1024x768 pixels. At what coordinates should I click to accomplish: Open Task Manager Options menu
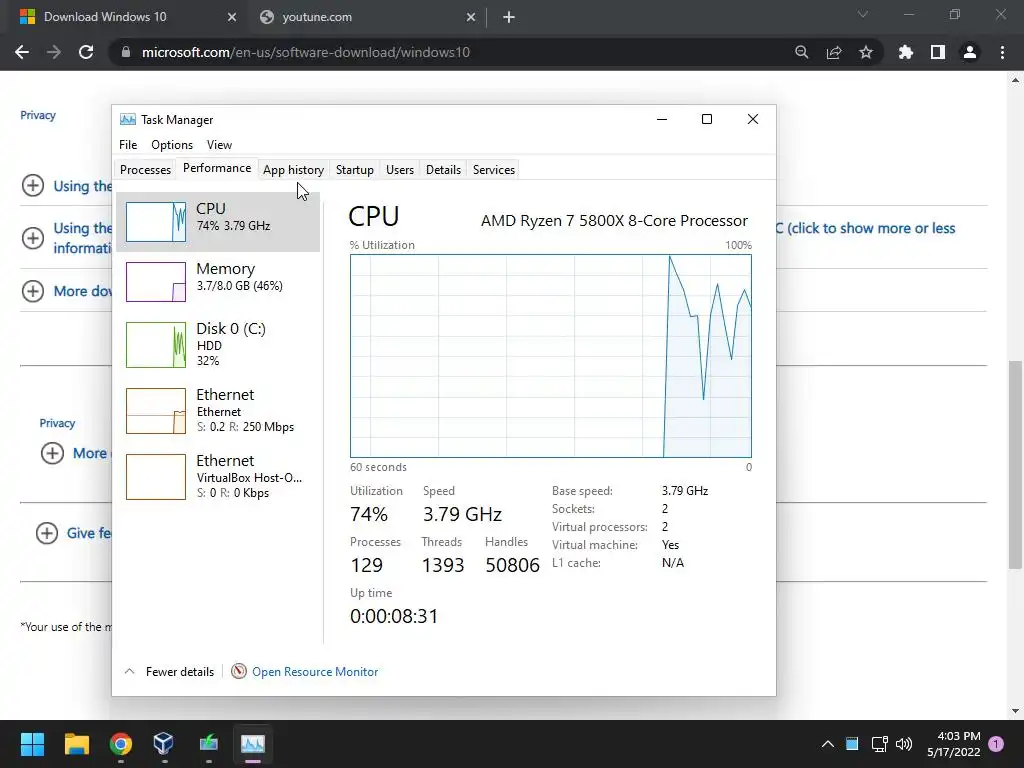point(172,145)
